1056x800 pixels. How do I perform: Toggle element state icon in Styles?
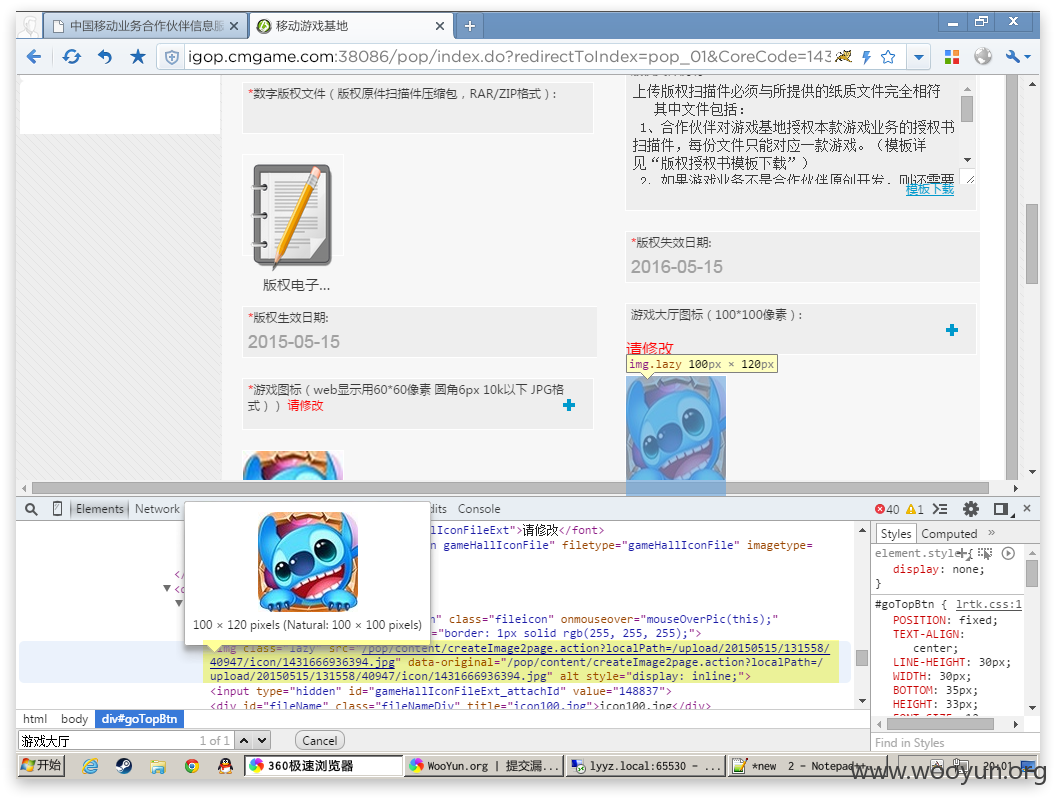coord(985,554)
